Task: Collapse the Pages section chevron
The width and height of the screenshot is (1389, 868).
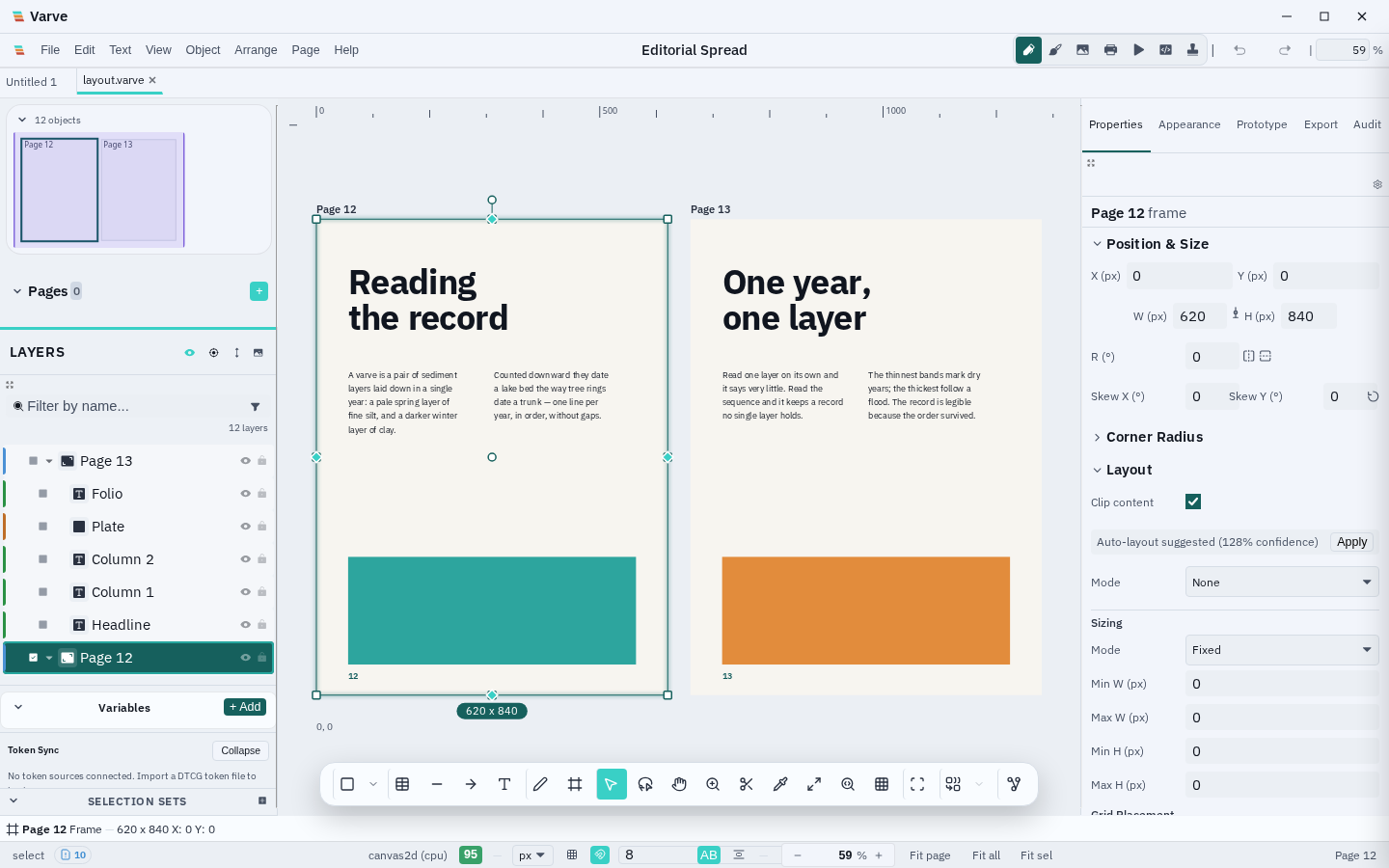Action: tap(17, 291)
